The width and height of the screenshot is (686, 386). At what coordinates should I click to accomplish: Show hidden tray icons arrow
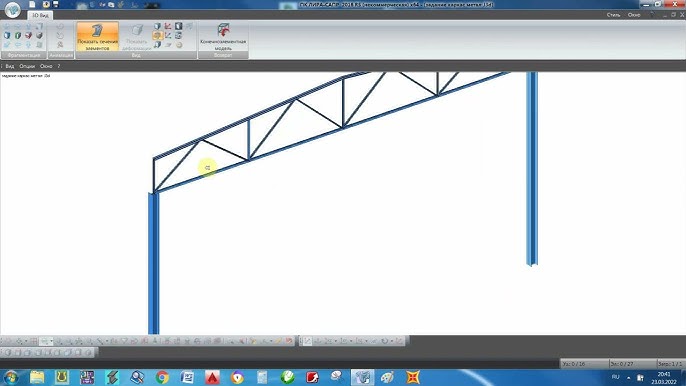coord(629,377)
